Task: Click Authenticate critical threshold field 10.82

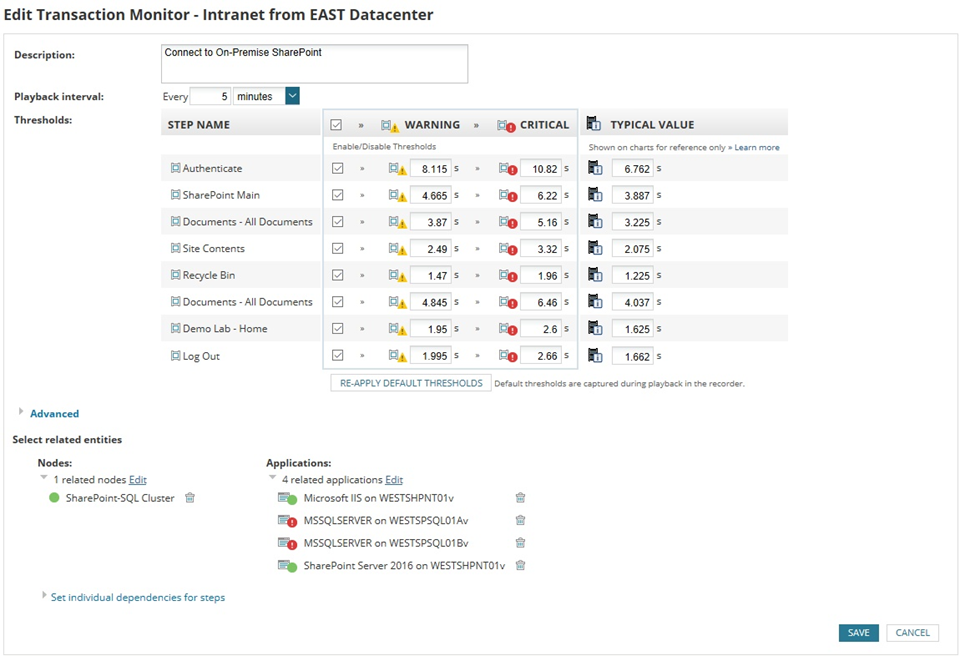Action: (x=541, y=168)
